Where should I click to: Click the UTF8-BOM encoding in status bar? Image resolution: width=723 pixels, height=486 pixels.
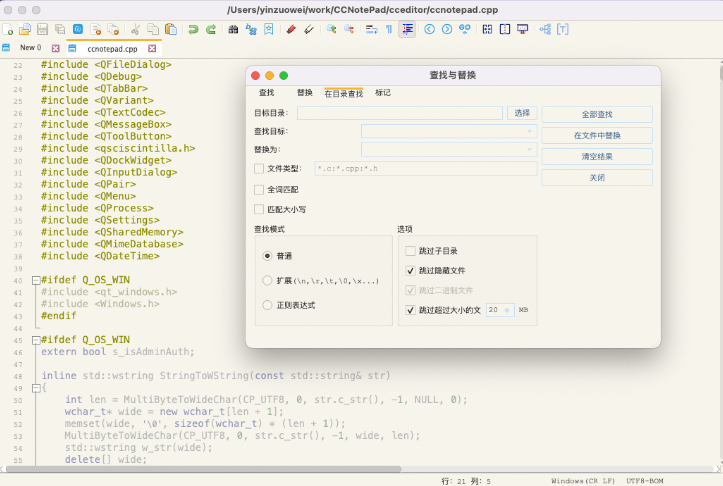coord(645,481)
